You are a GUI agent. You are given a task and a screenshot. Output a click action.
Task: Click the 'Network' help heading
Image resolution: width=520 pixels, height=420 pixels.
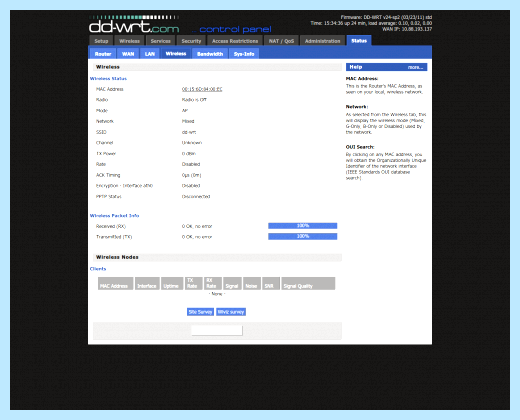coord(357,107)
